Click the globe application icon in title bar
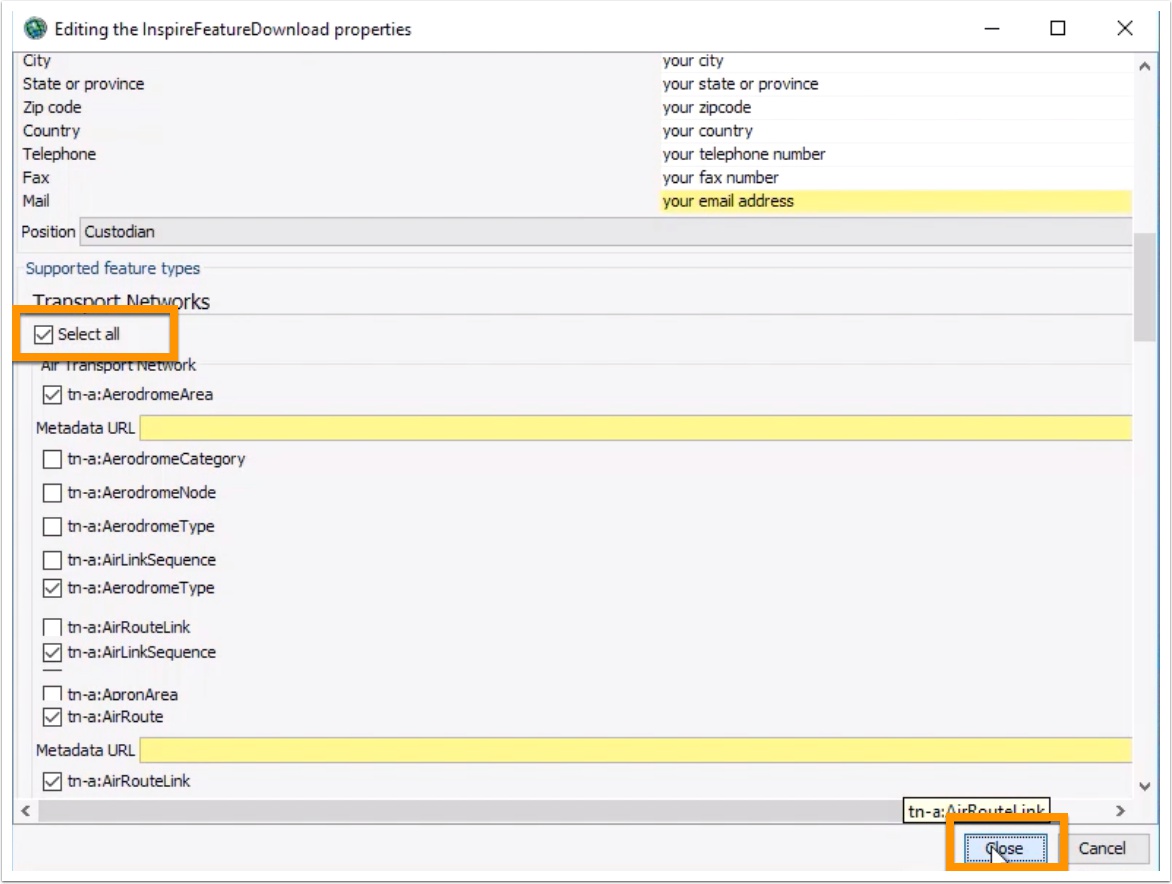Viewport: 1172px width, 884px height. click(x=34, y=29)
